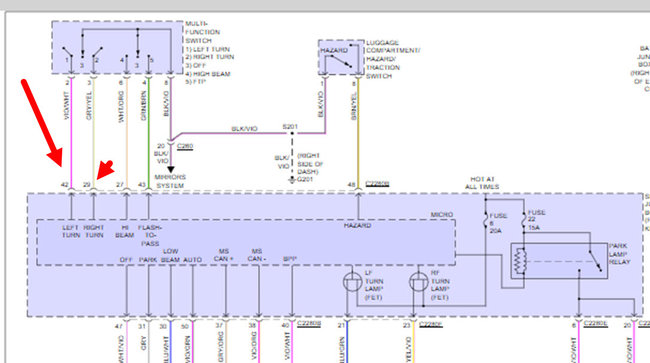Click pin number 38 at the bottom
Image resolution: width=650 pixels, height=363 pixels.
coord(252,326)
